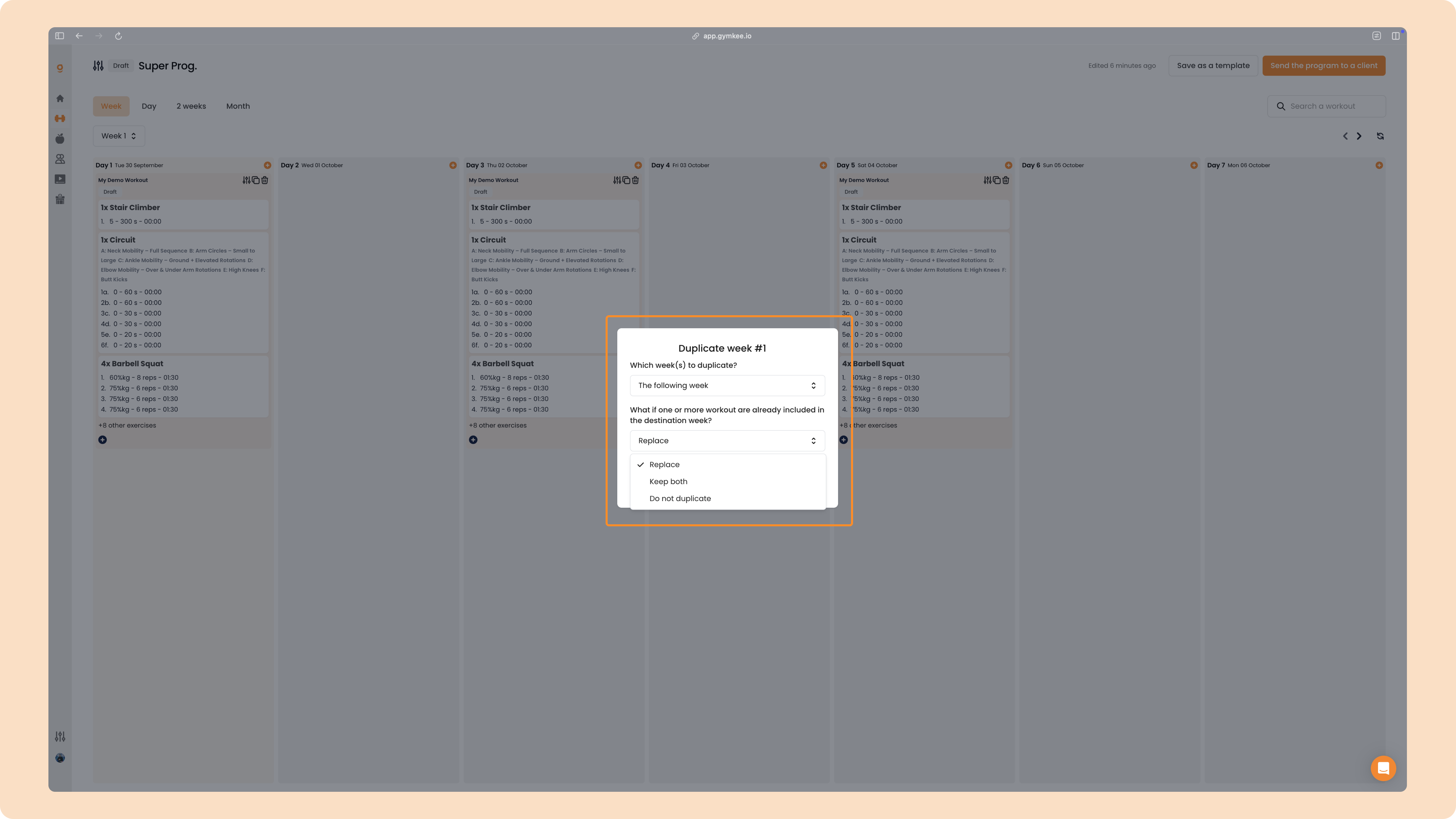Screen dimensions: 1456x819
Task: Toggle the browser sidebar panel
Action: tap(59, 36)
